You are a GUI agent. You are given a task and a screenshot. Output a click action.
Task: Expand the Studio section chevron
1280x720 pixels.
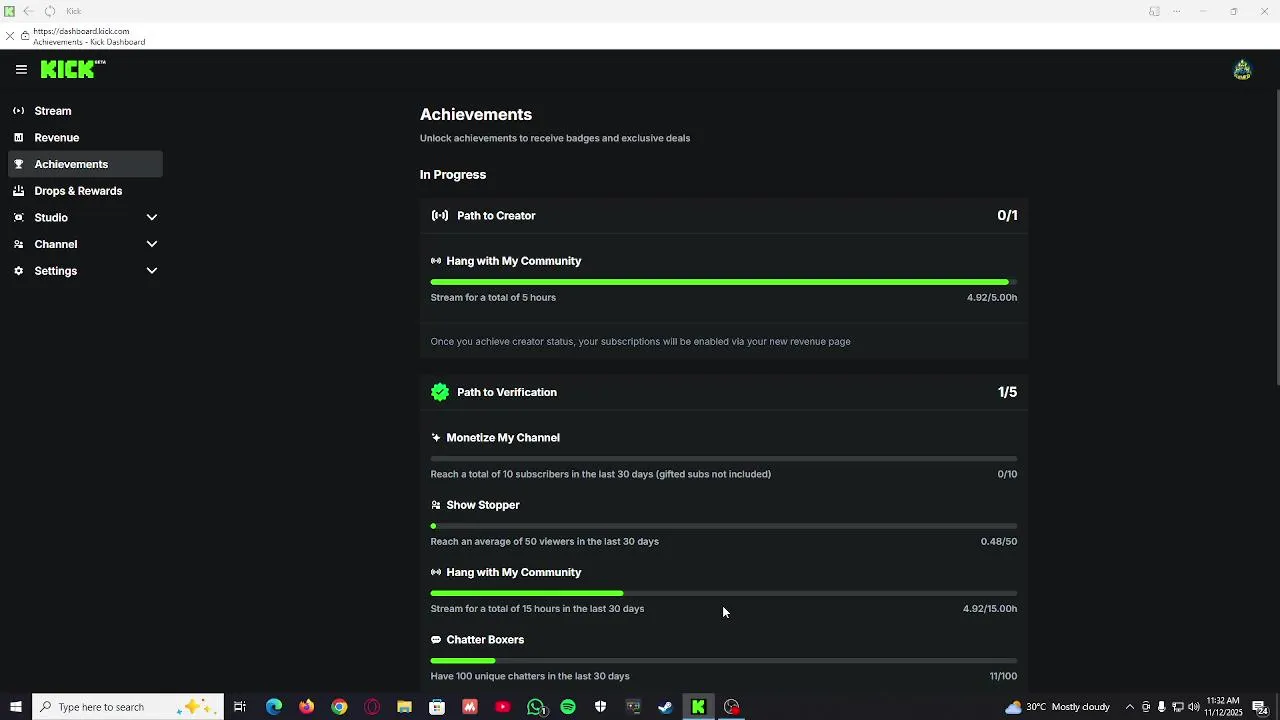[152, 217]
